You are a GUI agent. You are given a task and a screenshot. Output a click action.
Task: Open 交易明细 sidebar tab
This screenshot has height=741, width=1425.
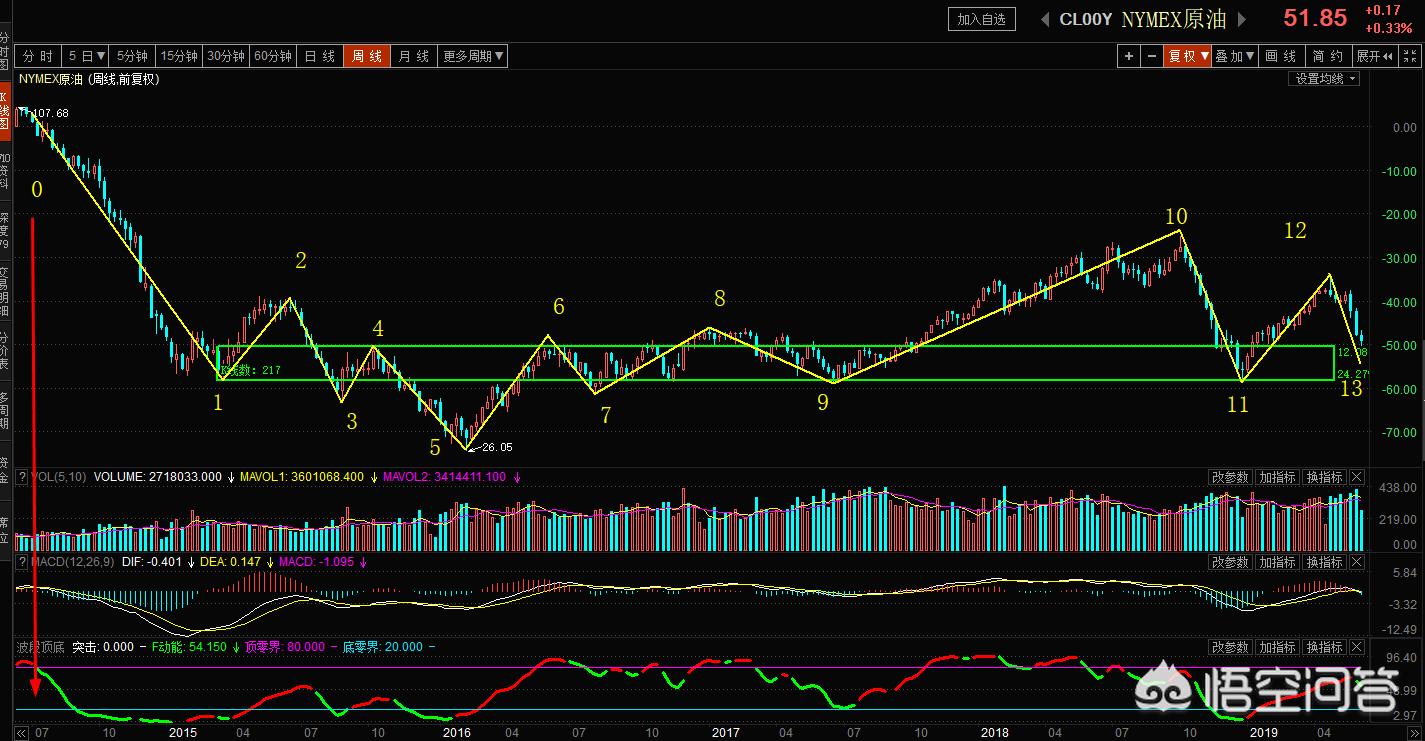click(x=5, y=292)
